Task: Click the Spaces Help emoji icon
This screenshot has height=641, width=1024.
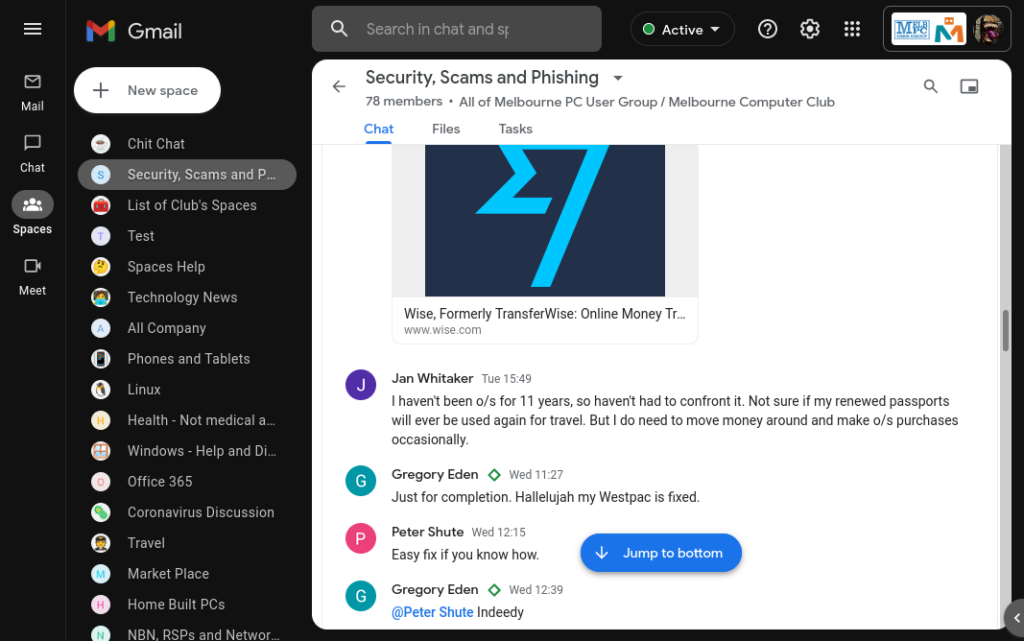Action: click(101, 266)
